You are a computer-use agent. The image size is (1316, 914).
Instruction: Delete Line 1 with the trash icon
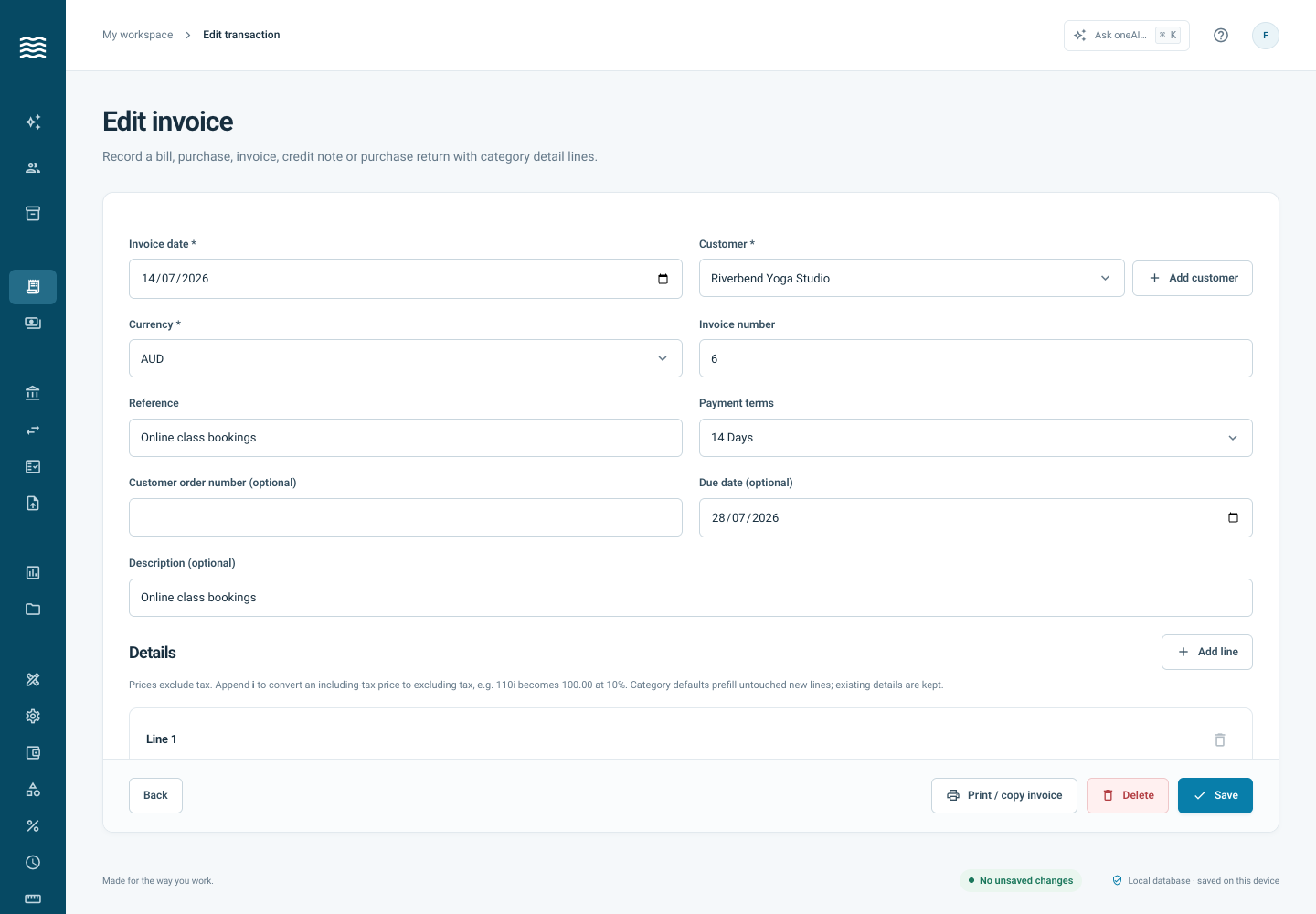coord(1220,739)
